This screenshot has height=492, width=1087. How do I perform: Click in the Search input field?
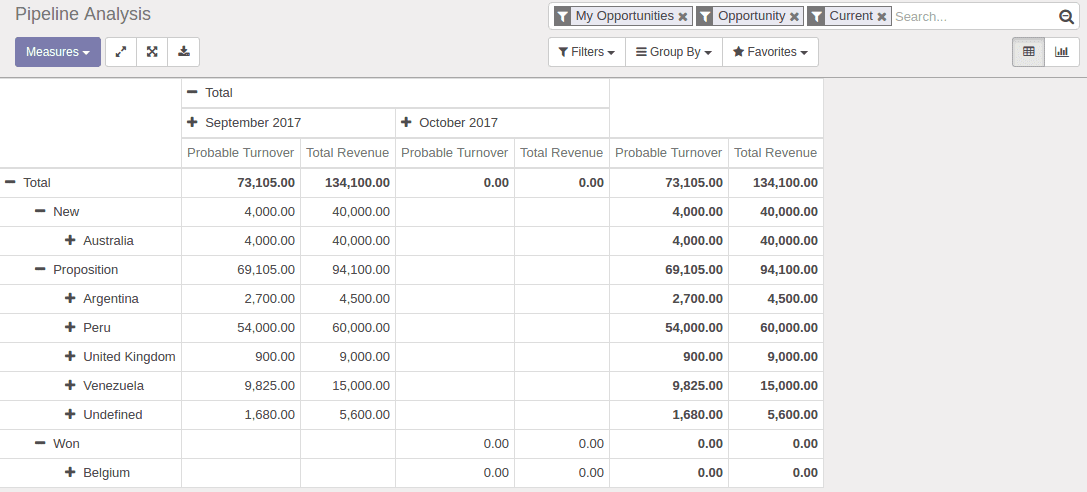pyautogui.click(x=974, y=17)
